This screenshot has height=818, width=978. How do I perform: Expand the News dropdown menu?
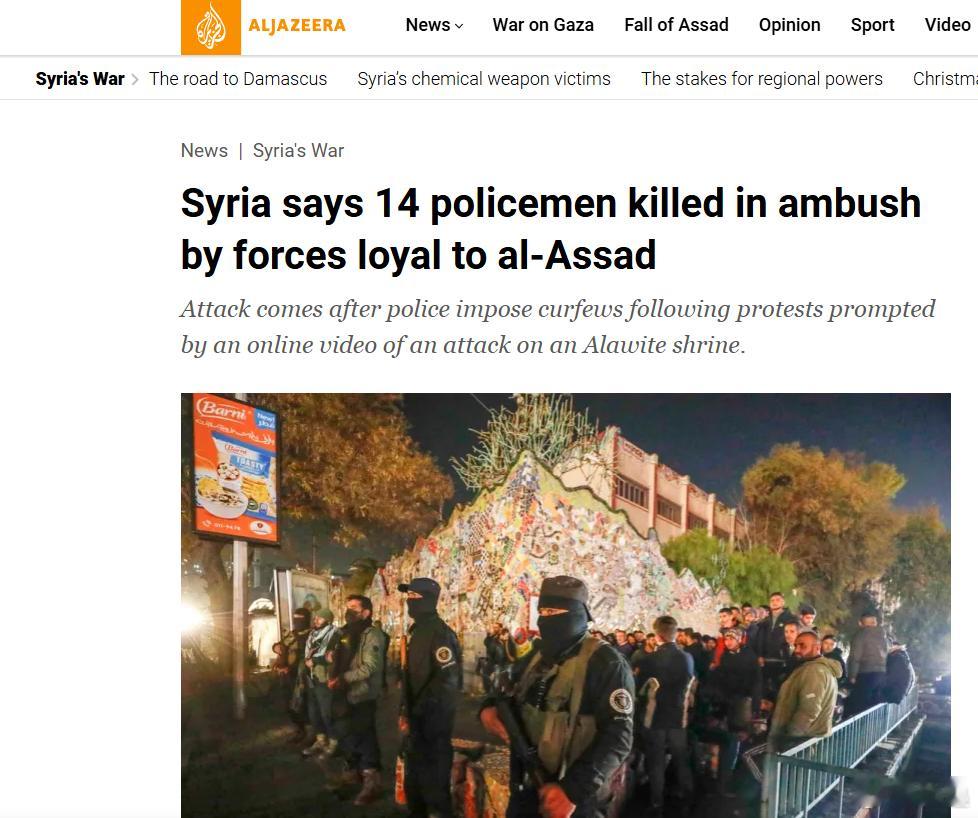point(434,25)
